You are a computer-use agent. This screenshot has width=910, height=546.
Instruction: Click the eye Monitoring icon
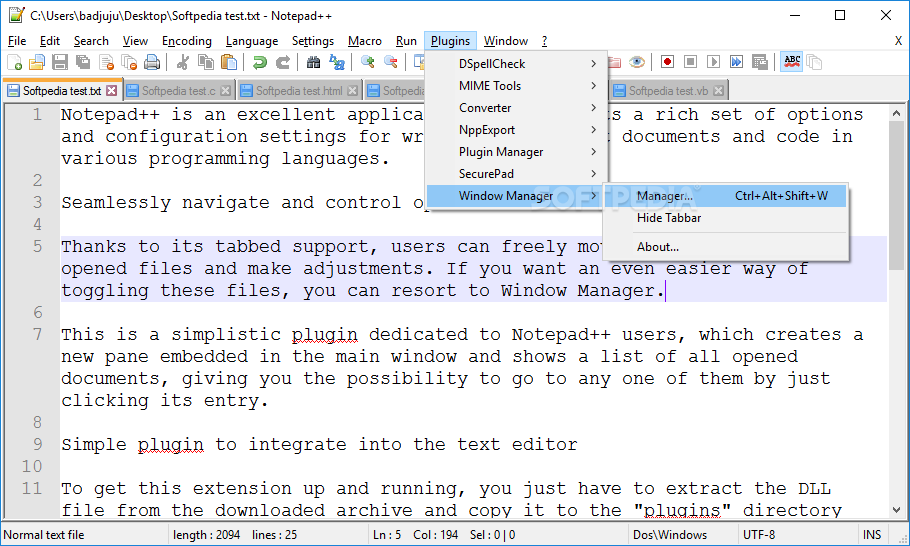click(637, 62)
